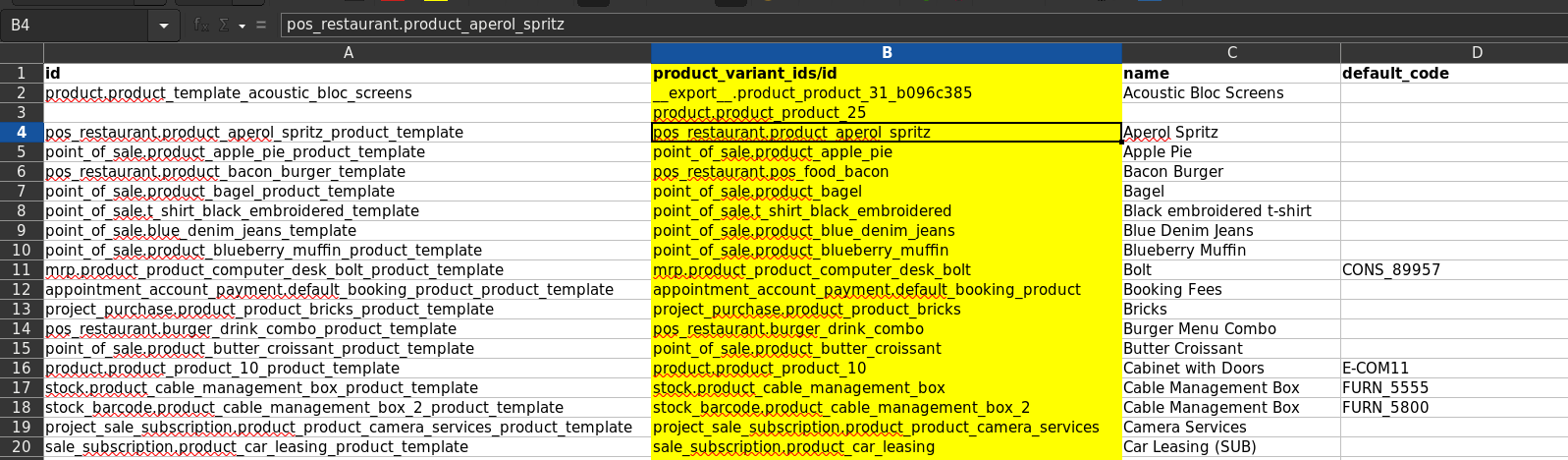Select the 'Bricks' name cell
The image size is (1568, 460).
(x=1231, y=309)
